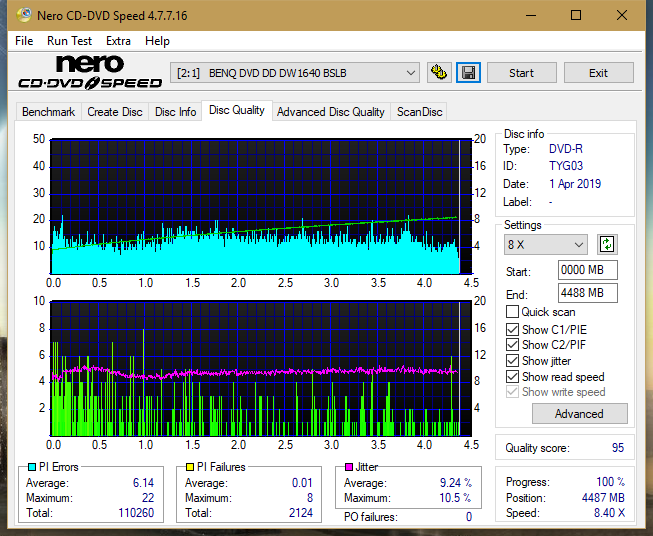Click the Start button
653x536 pixels.
coord(521,73)
